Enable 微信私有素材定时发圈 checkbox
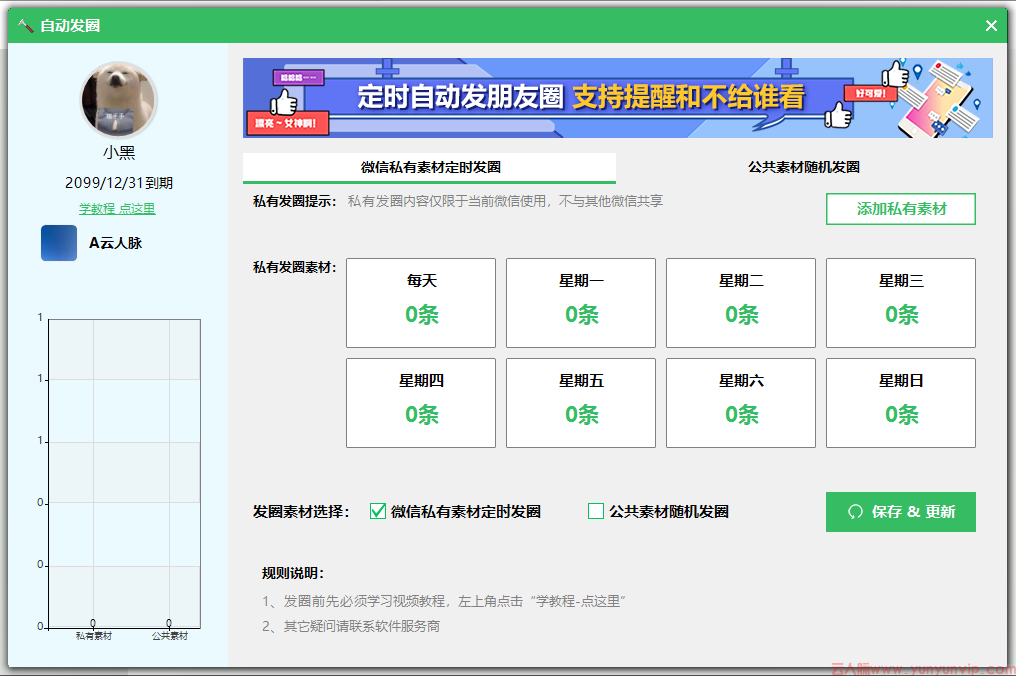This screenshot has height=676, width=1016. click(378, 511)
